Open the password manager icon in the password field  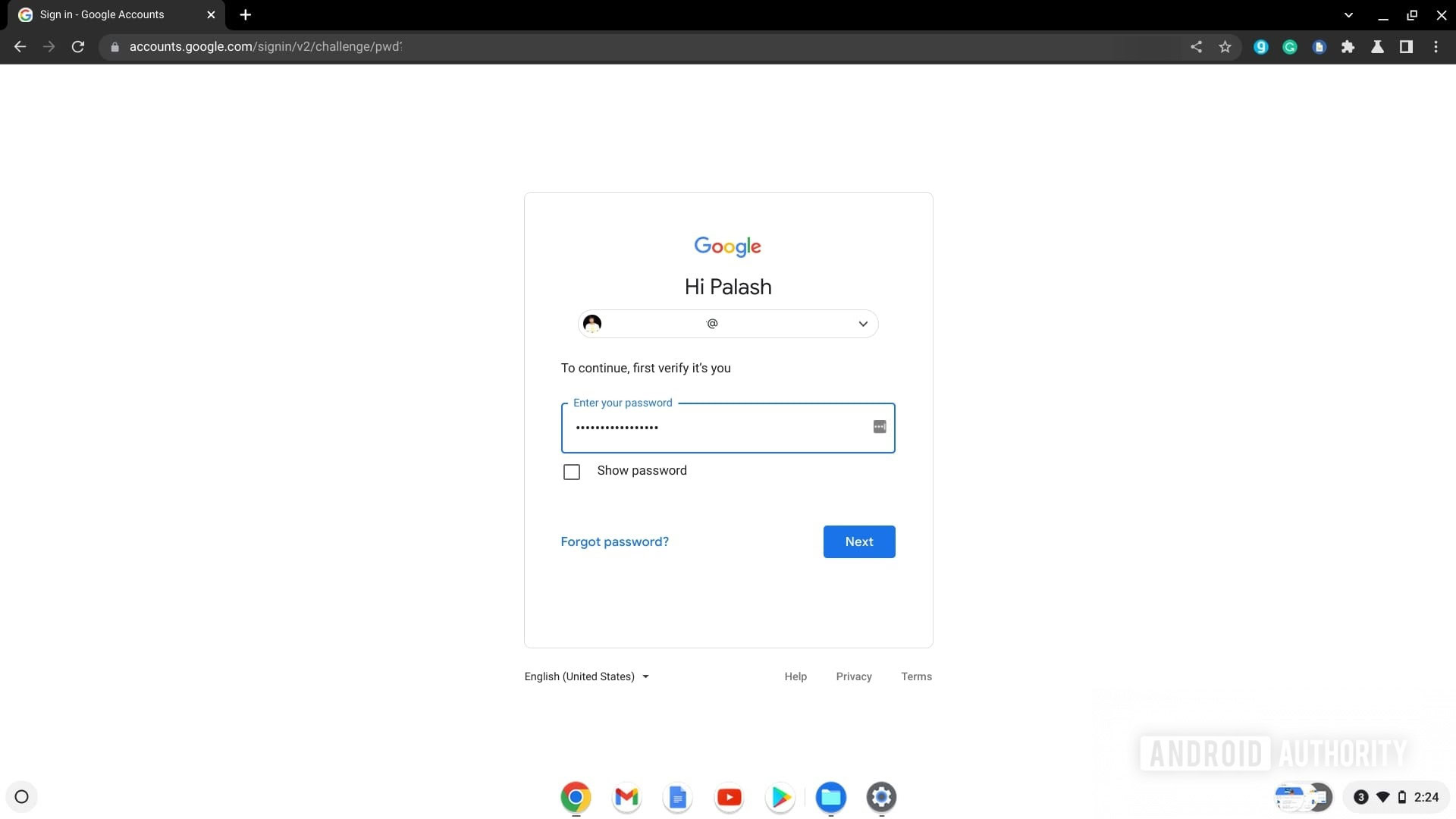pos(879,427)
